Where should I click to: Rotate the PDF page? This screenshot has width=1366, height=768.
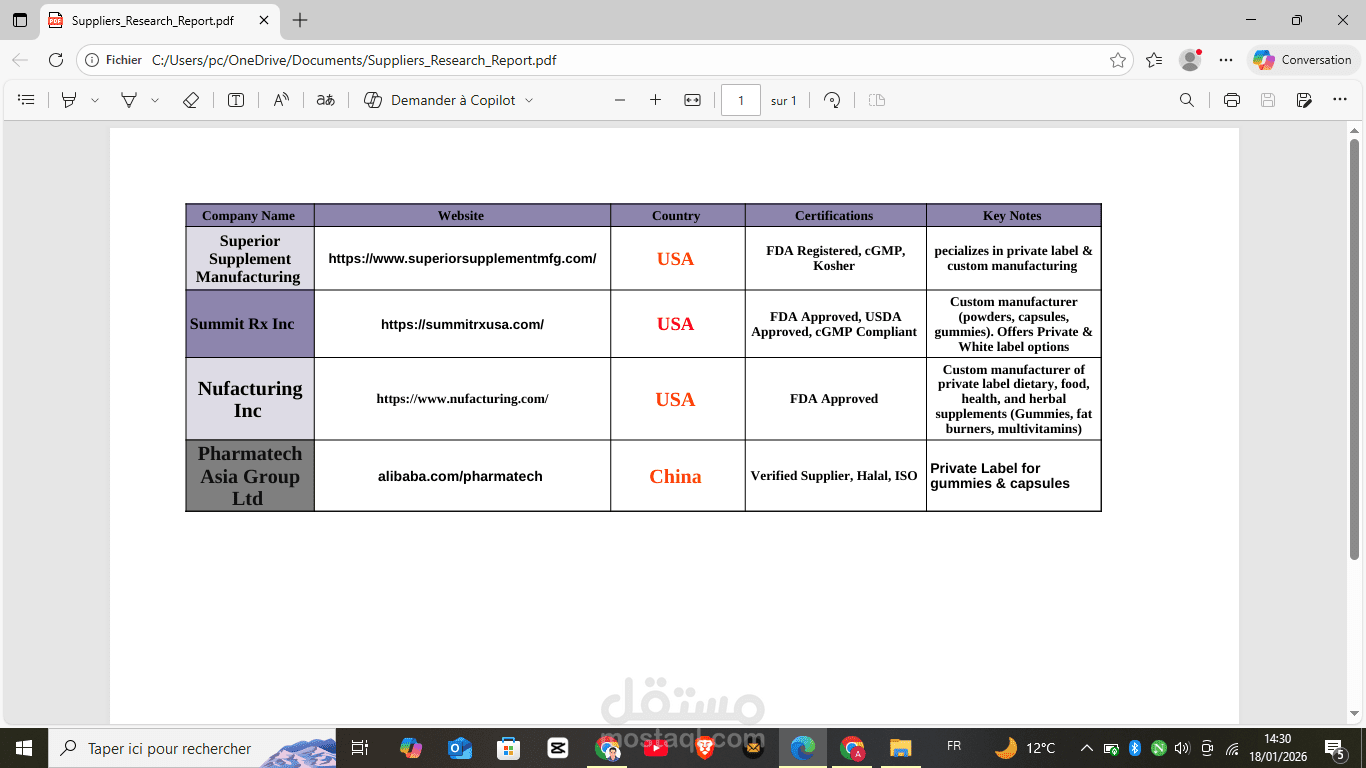[832, 100]
